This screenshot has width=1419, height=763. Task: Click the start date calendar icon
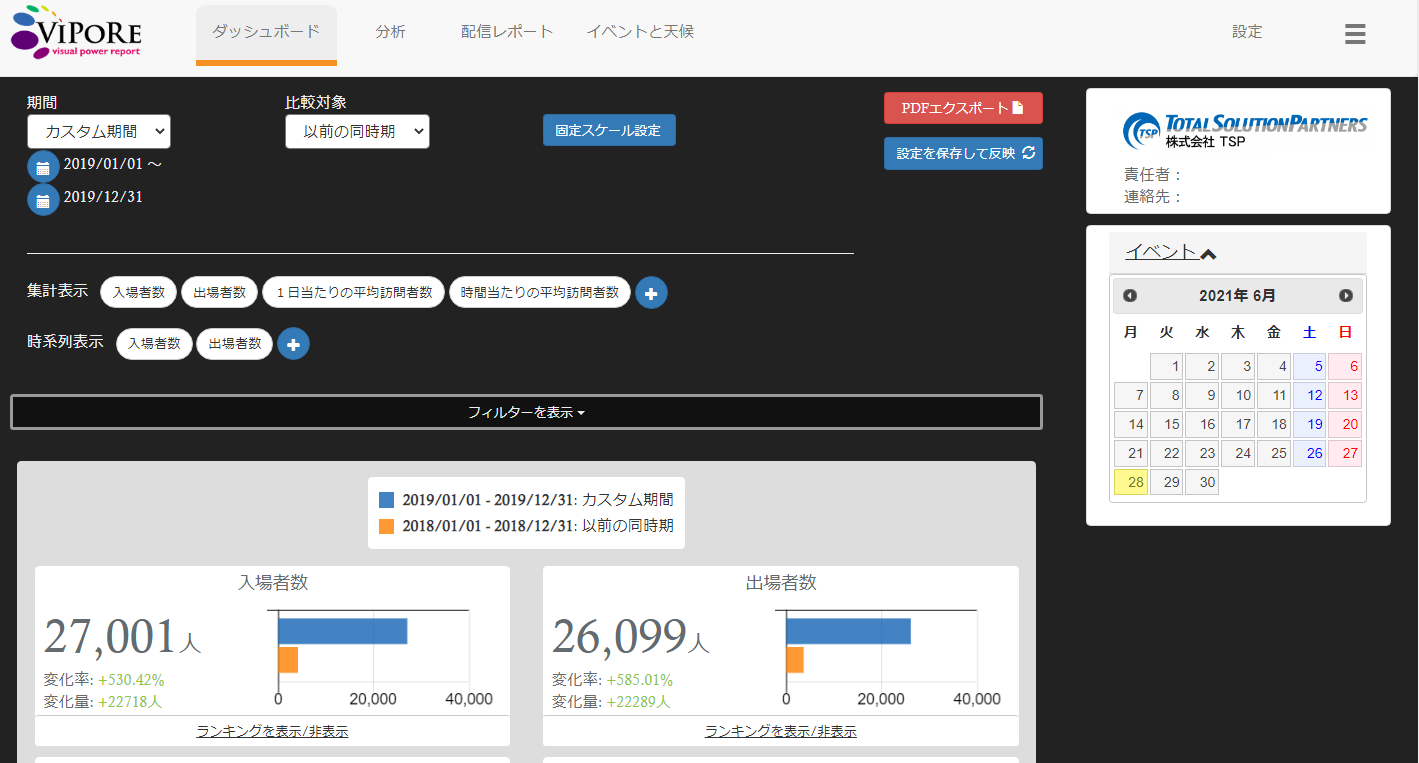point(43,166)
